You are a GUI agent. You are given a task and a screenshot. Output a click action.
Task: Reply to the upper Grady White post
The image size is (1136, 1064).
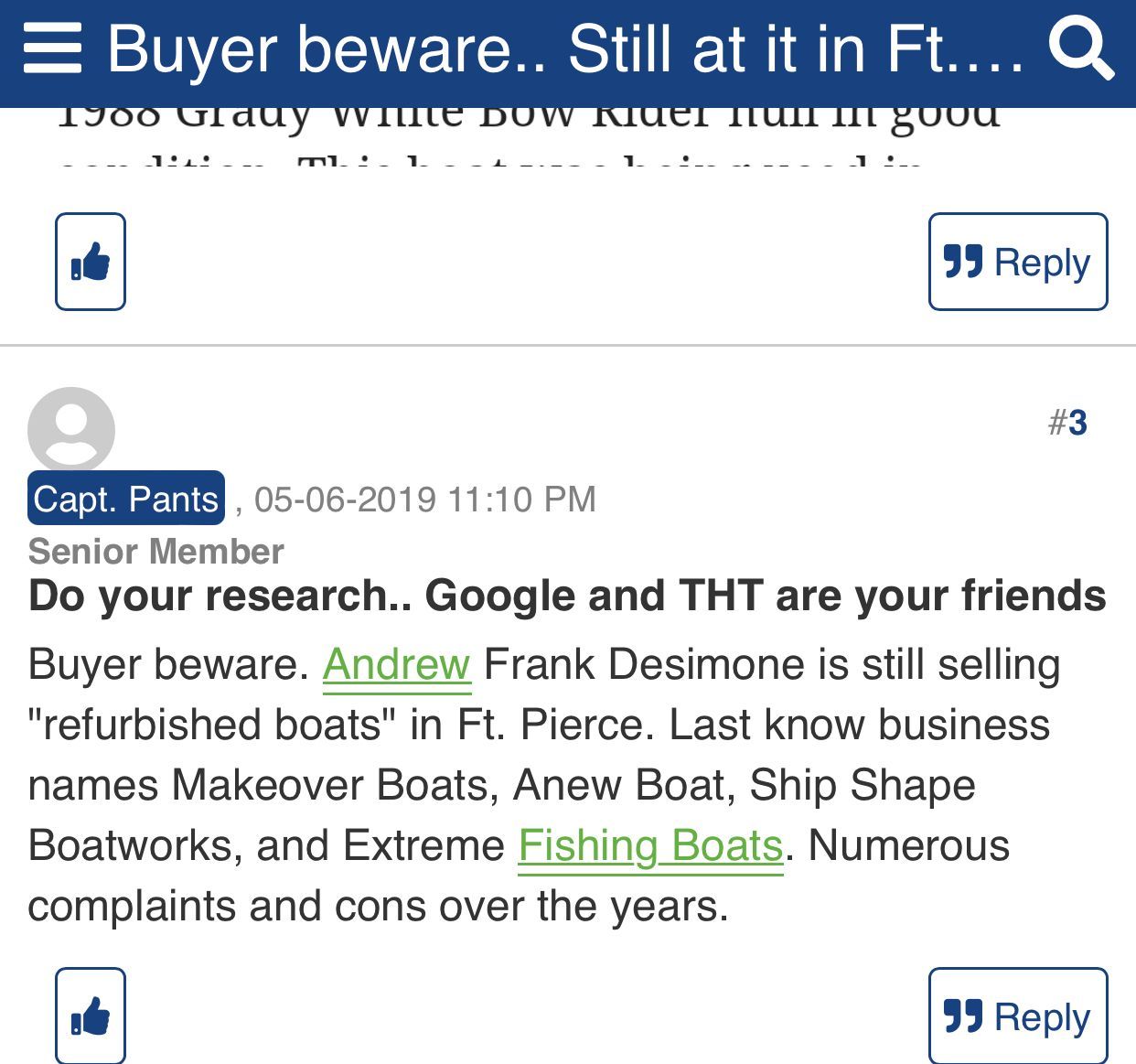[1017, 262]
